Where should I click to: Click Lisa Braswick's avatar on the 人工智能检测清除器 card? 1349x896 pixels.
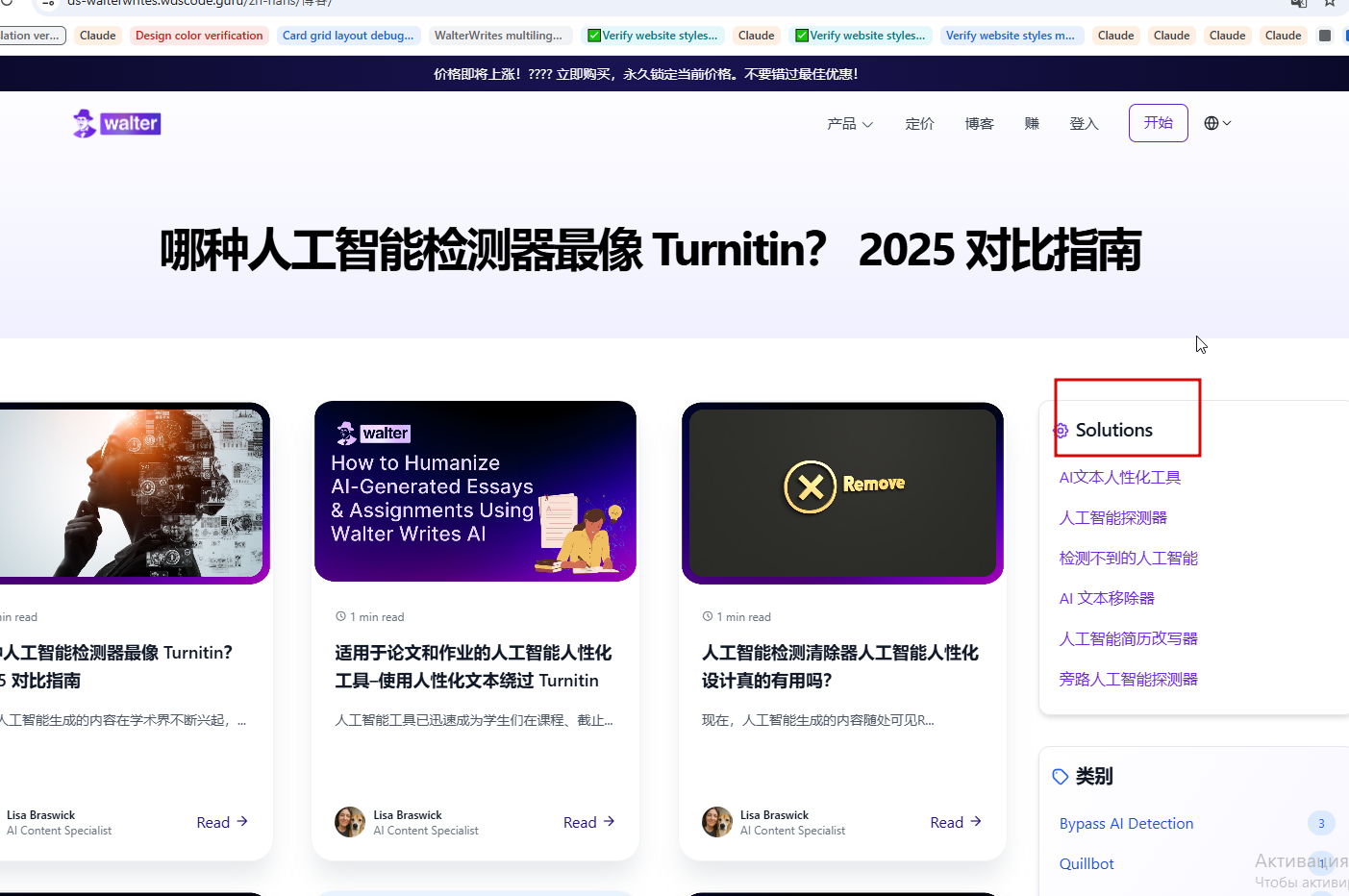(x=717, y=822)
